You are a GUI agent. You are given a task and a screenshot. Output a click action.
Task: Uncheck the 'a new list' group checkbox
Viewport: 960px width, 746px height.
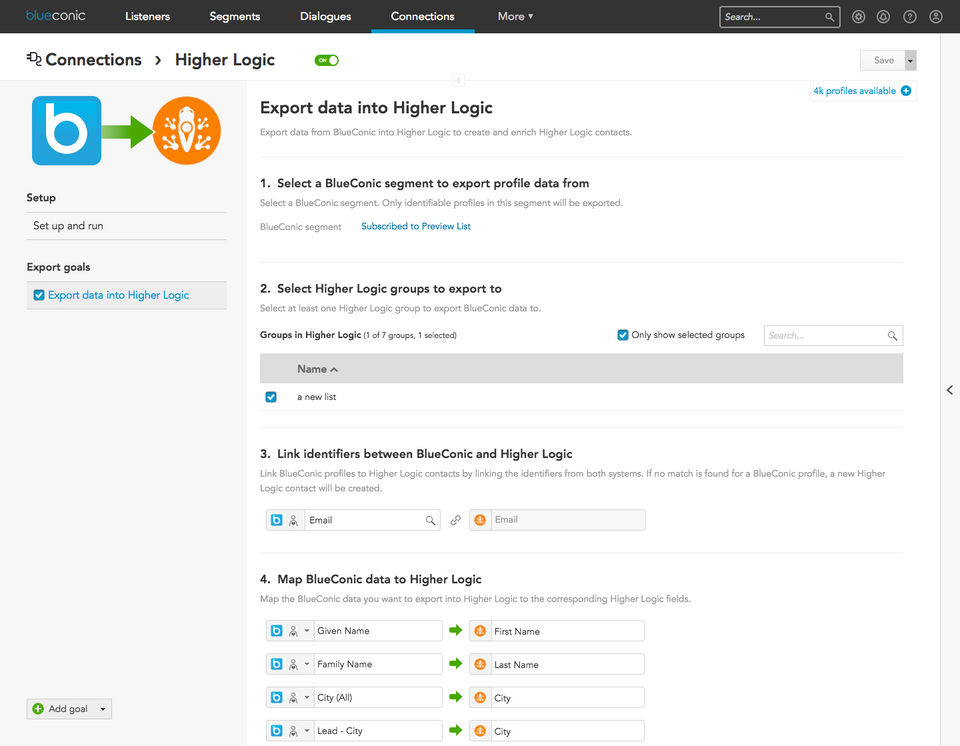coord(271,397)
